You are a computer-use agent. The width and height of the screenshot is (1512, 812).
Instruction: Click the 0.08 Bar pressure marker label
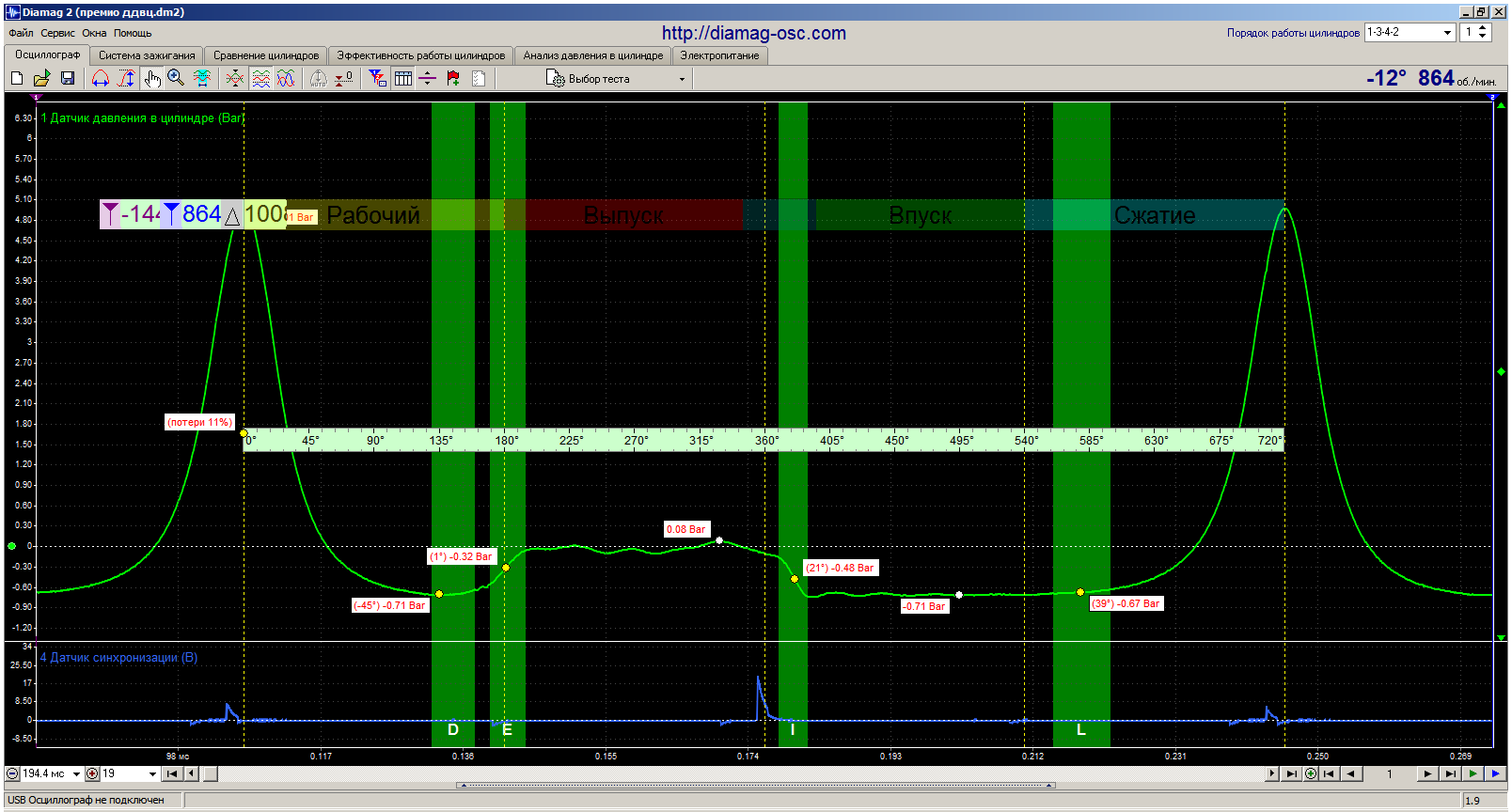(x=686, y=529)
